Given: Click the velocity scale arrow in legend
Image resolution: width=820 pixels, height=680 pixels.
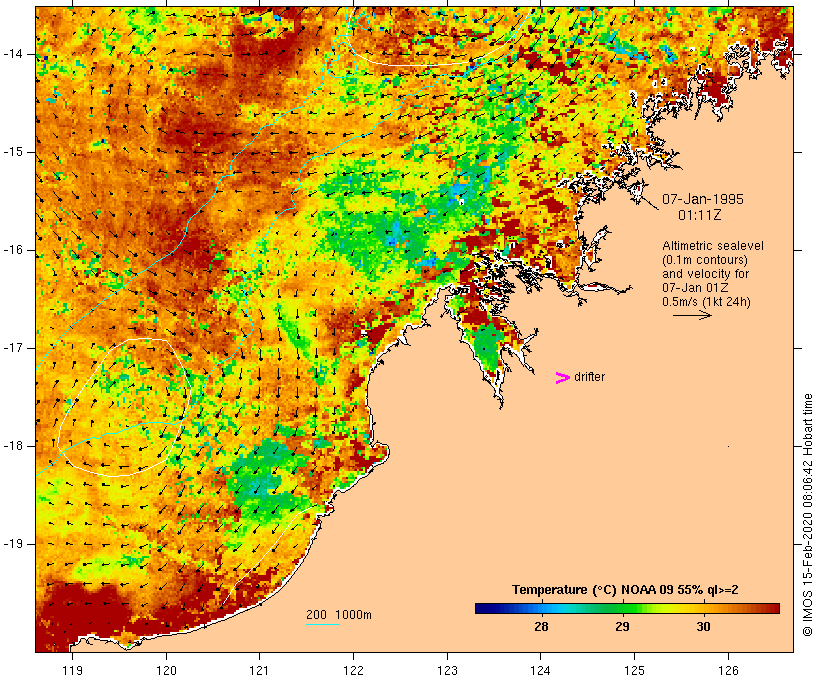Looking at the screenshot, I should pos(691,315).
